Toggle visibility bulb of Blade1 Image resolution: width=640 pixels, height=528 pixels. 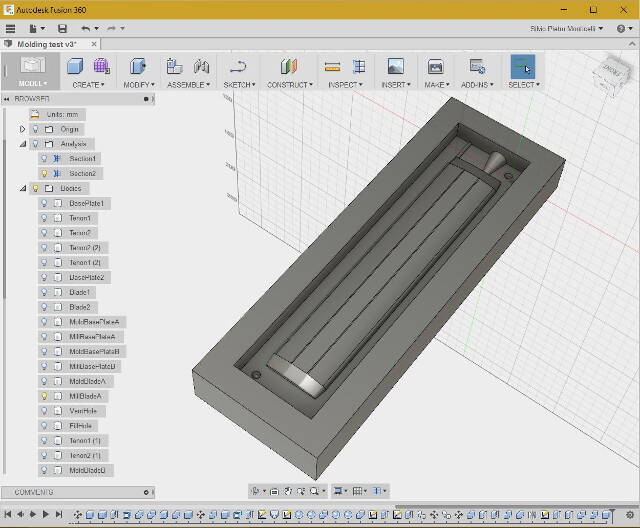(x=44, y=292)
